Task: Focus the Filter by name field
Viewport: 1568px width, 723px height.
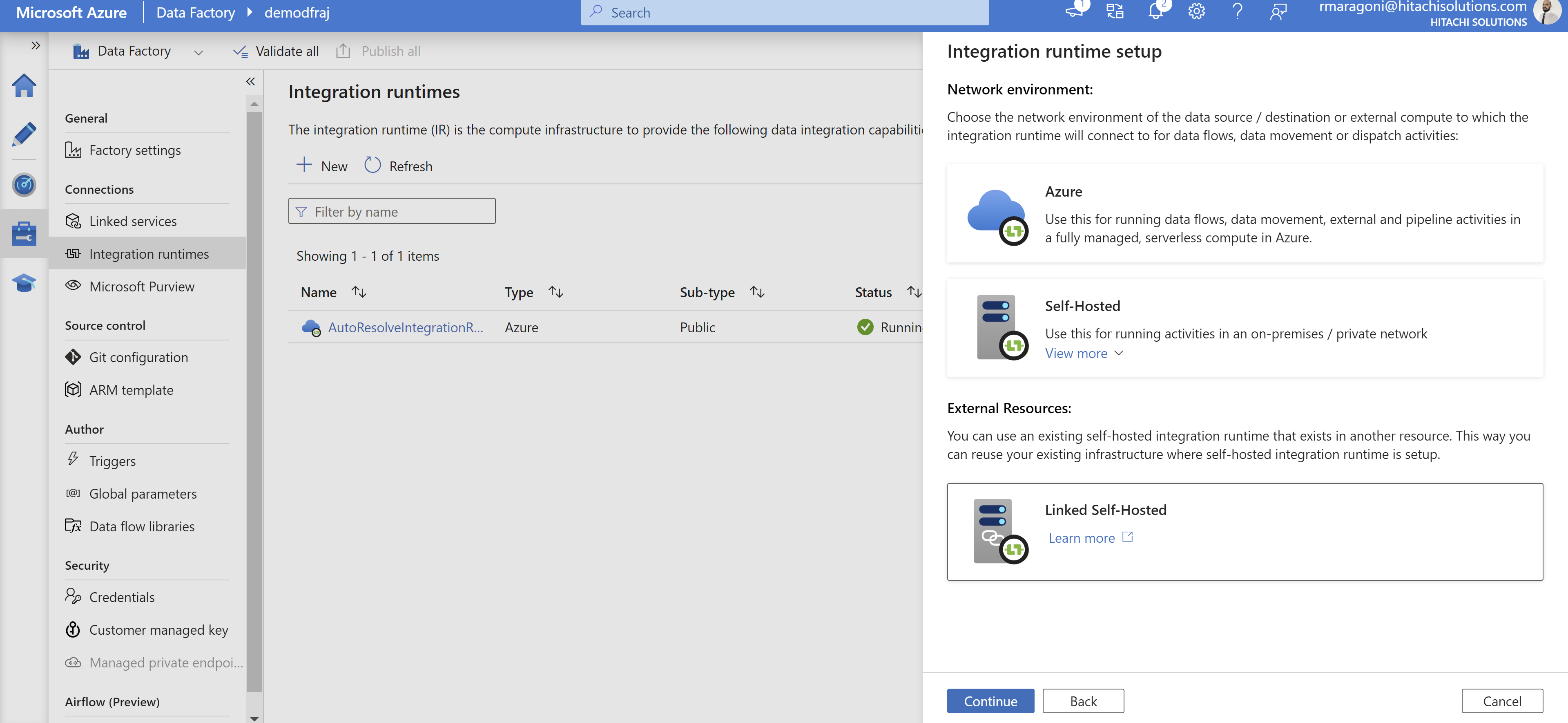Action: click(391, 211)
